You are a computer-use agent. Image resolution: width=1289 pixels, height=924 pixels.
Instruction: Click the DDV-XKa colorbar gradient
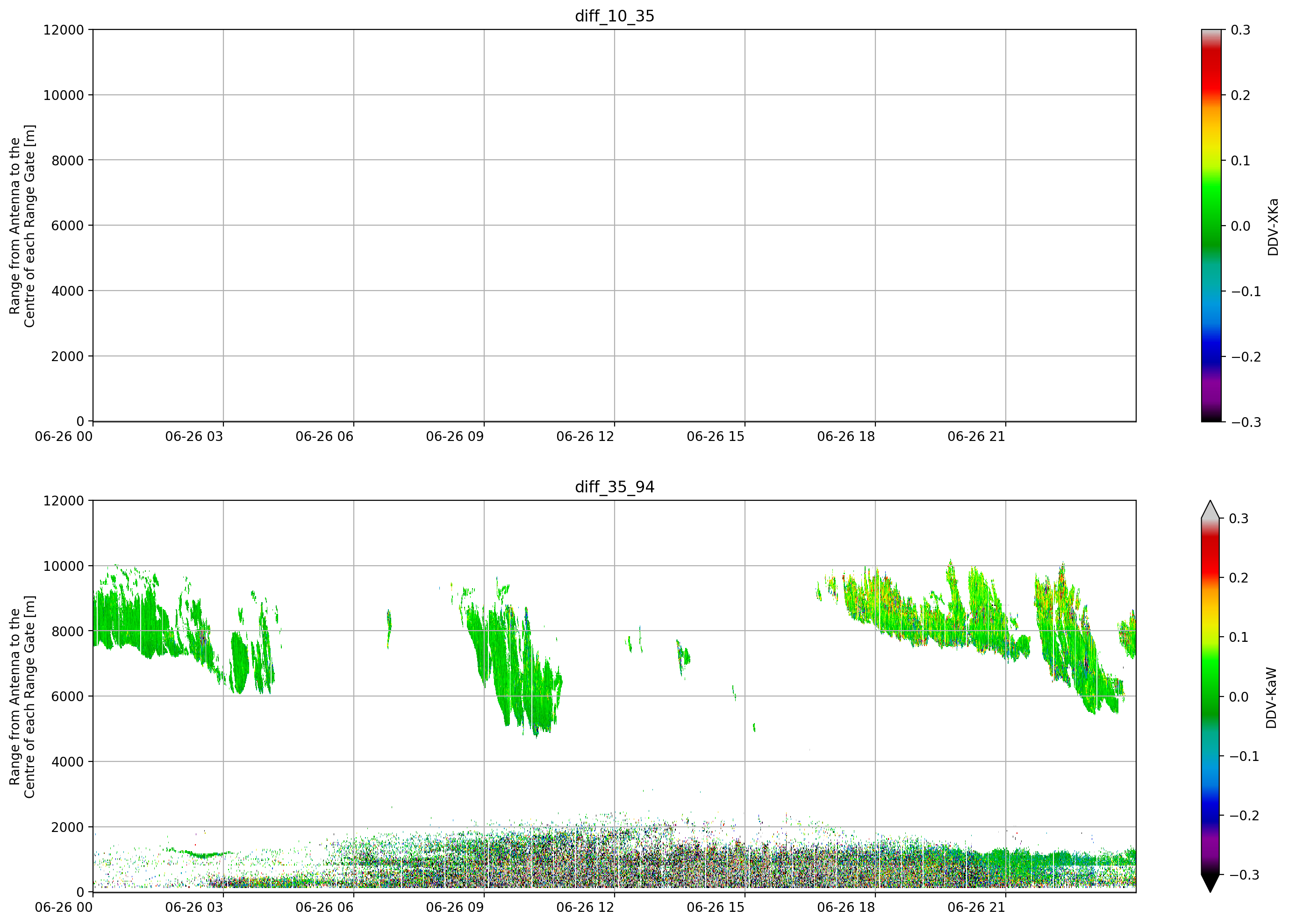(x=1210, y=226)
